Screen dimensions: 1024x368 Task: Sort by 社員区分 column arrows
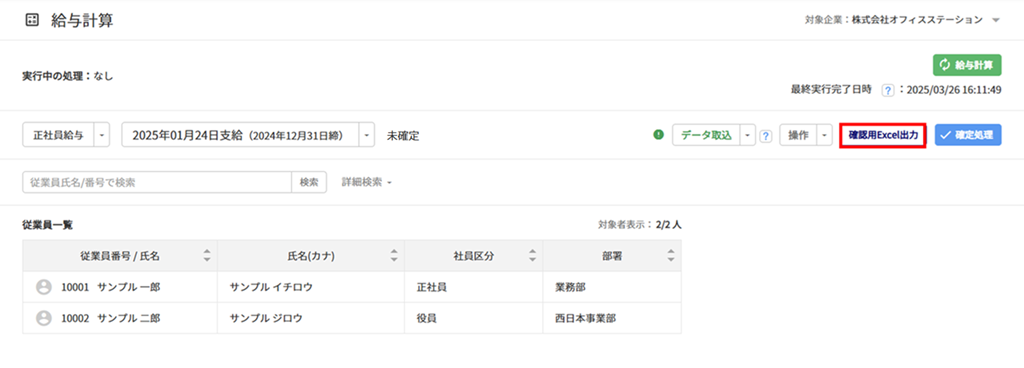(532, 256)
